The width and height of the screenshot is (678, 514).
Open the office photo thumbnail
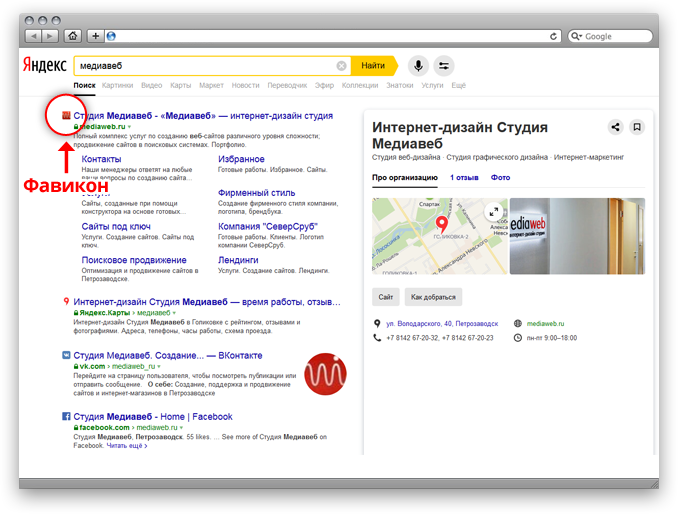pyautogui.click(x=577, y=236)
